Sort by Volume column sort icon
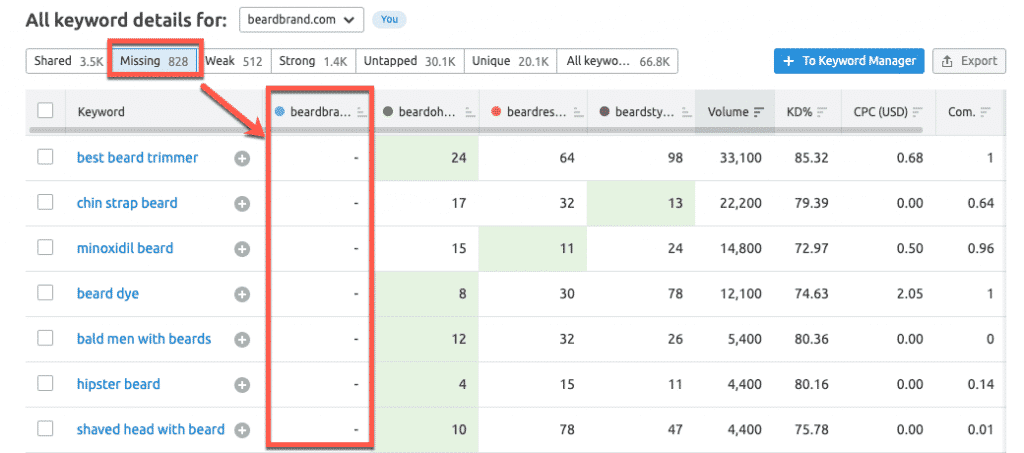 point(760,112)
